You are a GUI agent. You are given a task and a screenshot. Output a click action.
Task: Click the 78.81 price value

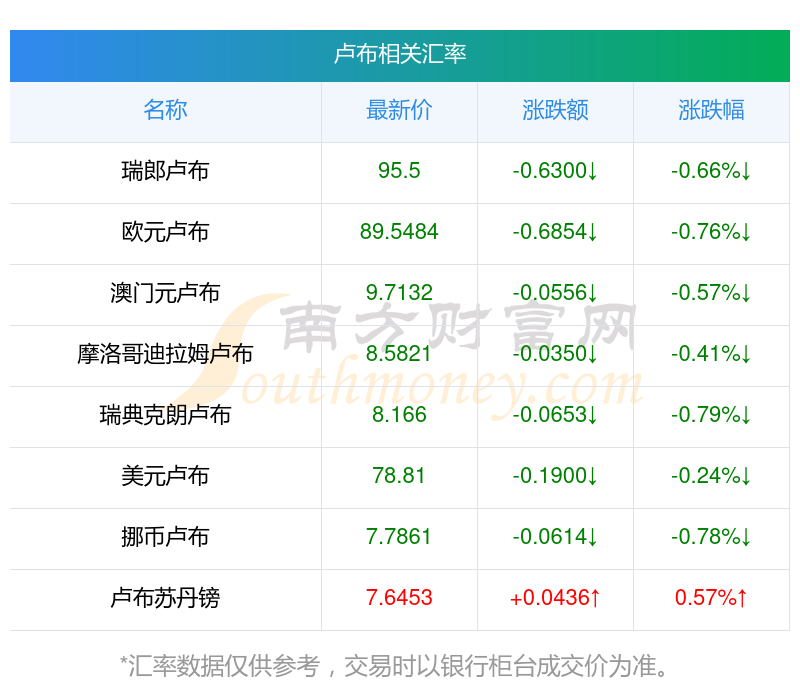(x=399, y=476)
